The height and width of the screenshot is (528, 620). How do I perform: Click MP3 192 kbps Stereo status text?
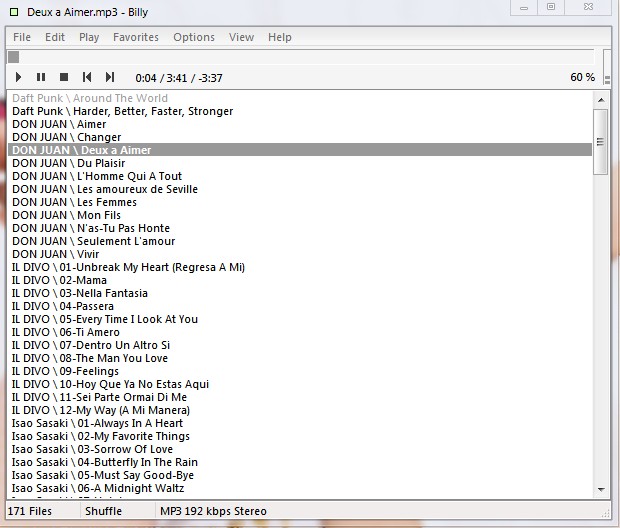[x=213, y=511]
